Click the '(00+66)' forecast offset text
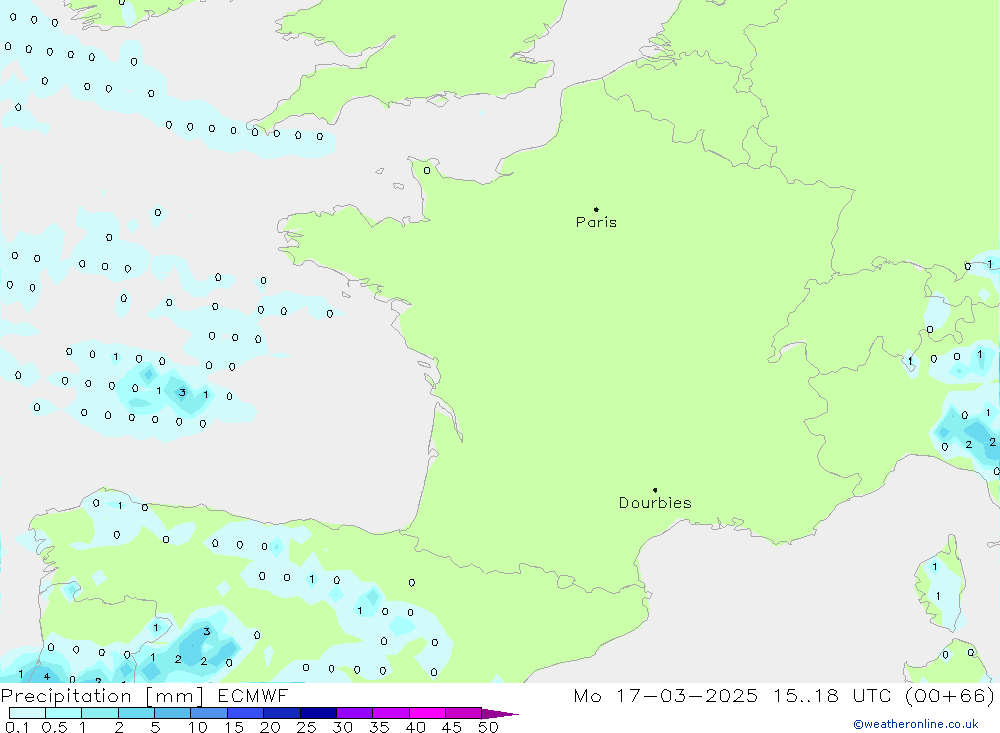The image size is (1000, 733). click(x=950, y=695)
